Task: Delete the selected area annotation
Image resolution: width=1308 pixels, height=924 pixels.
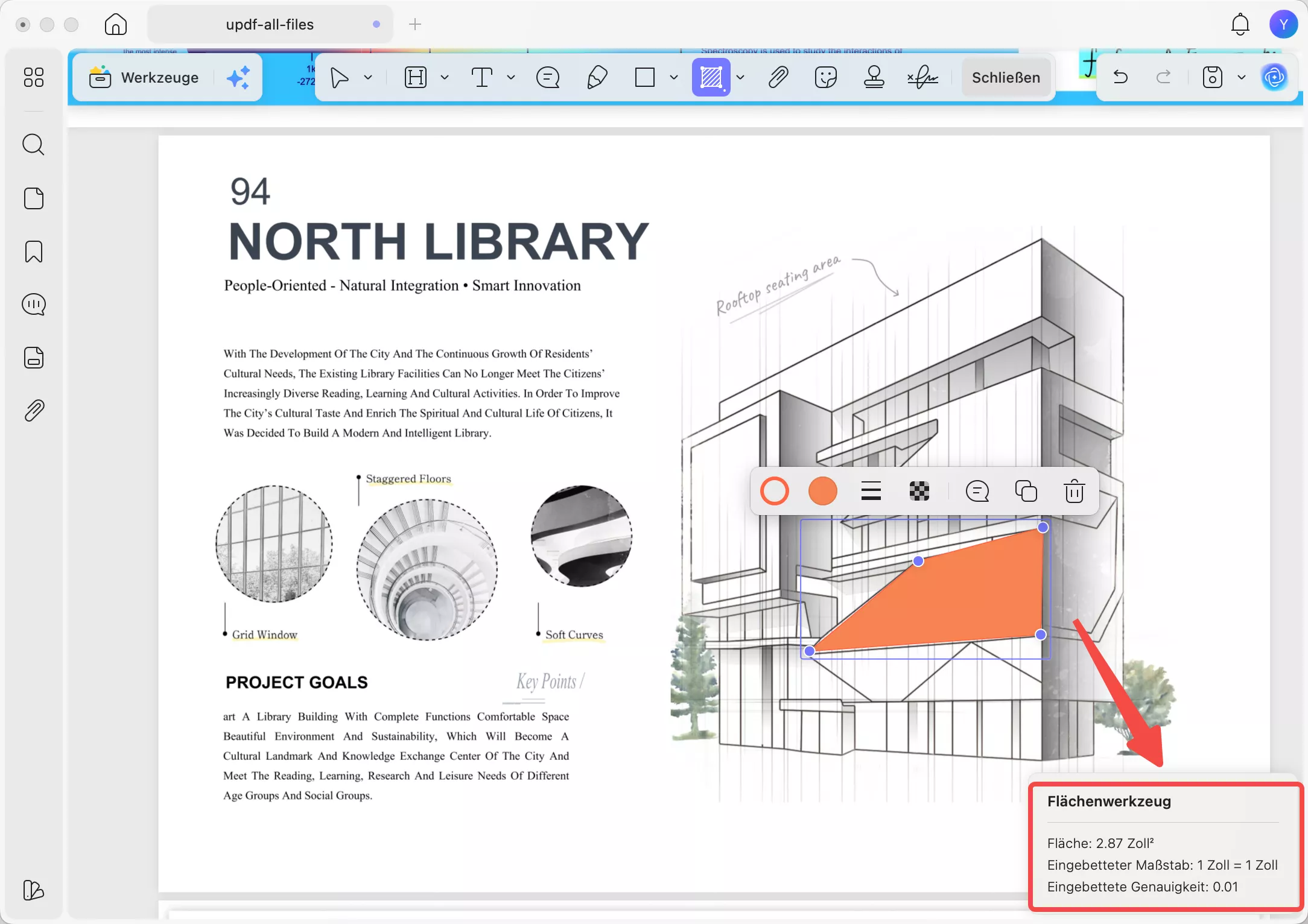Action: click(1074, 491)
